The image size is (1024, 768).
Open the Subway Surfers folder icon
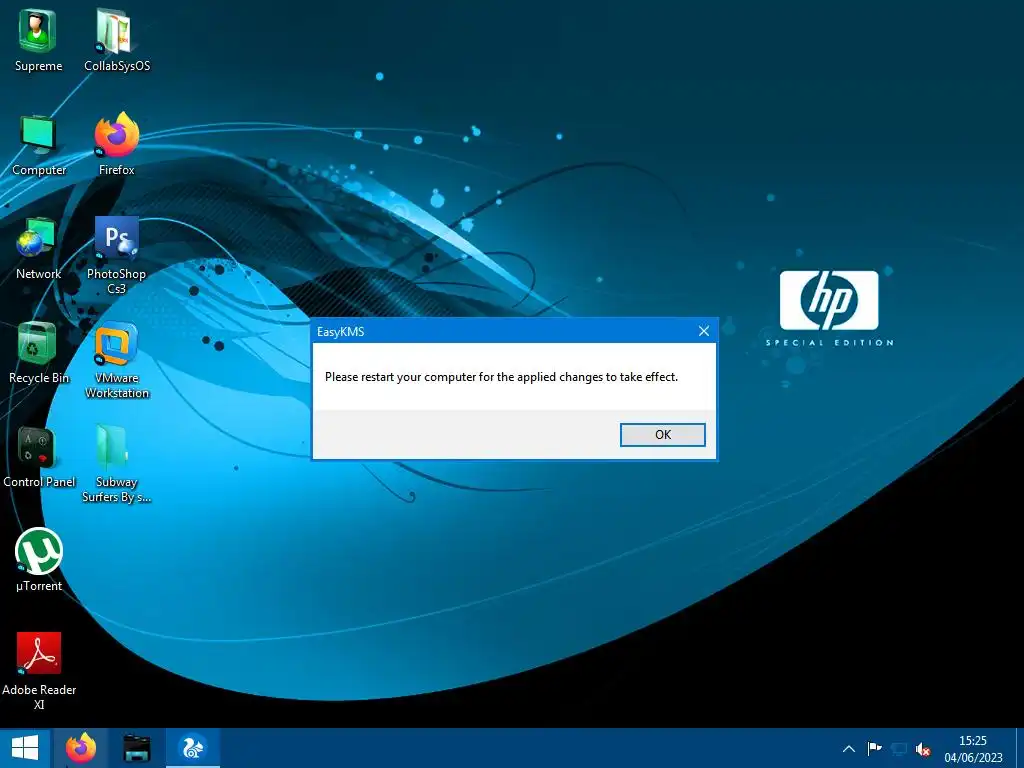click(x=116, y=462)
